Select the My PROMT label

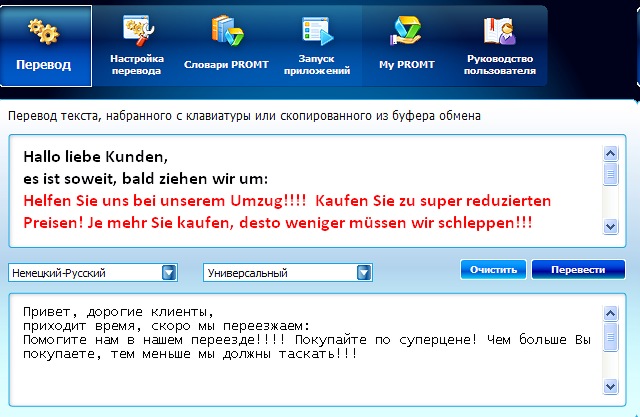(x=407, y=64)
